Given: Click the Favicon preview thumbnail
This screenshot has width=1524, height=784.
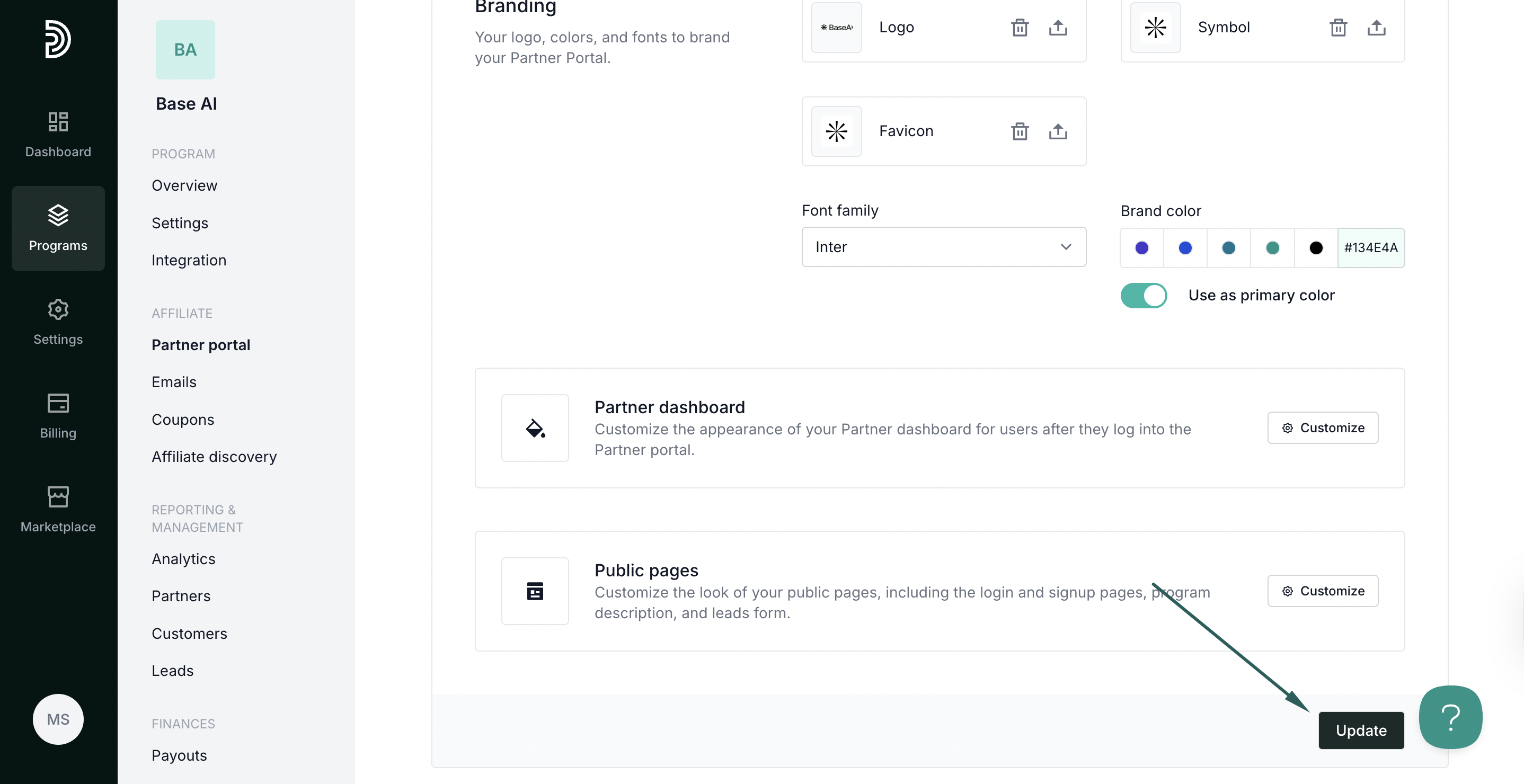Looking at the screenshot, I should pos(836,131).
